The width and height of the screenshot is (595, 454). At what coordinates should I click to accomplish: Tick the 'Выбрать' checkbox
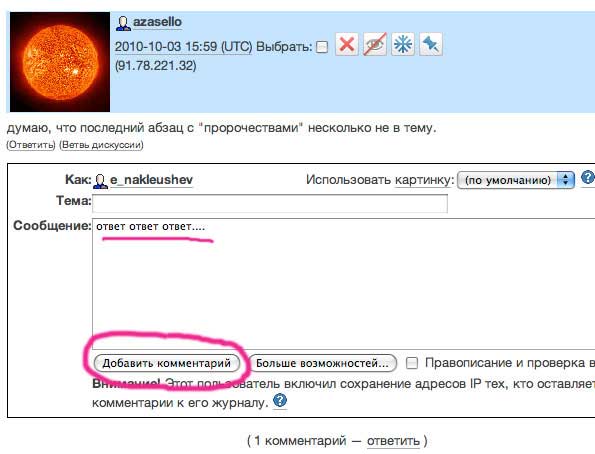point(322,47)
